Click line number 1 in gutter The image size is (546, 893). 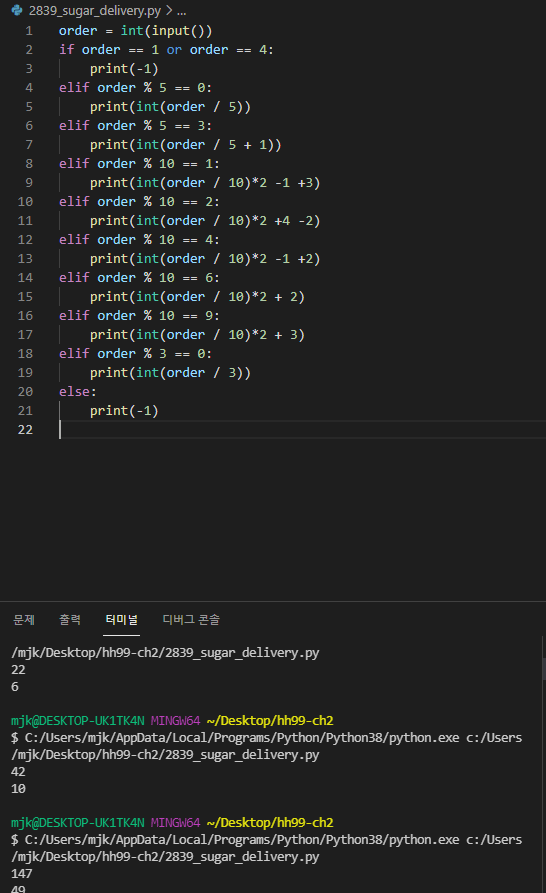29,31
